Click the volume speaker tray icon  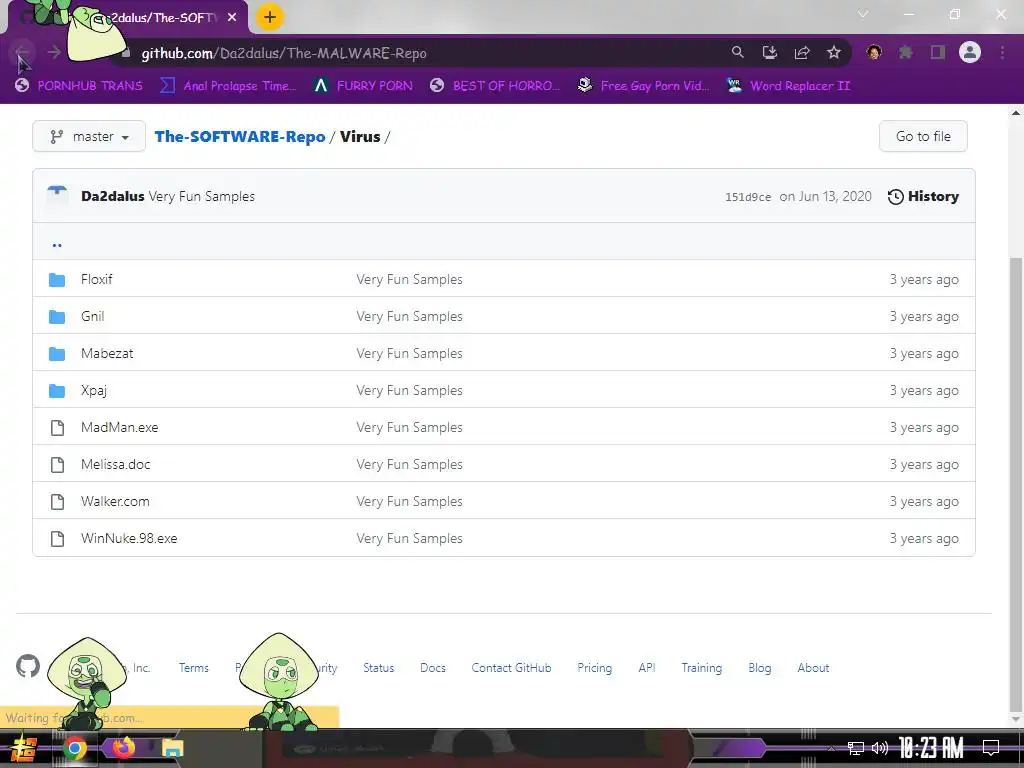point(880,748)
